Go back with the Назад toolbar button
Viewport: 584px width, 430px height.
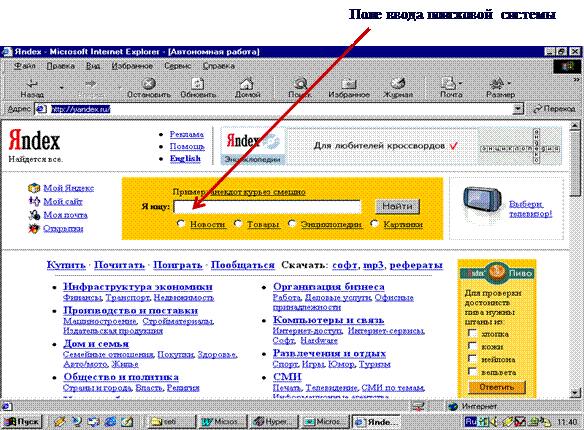tap(32, 88)
